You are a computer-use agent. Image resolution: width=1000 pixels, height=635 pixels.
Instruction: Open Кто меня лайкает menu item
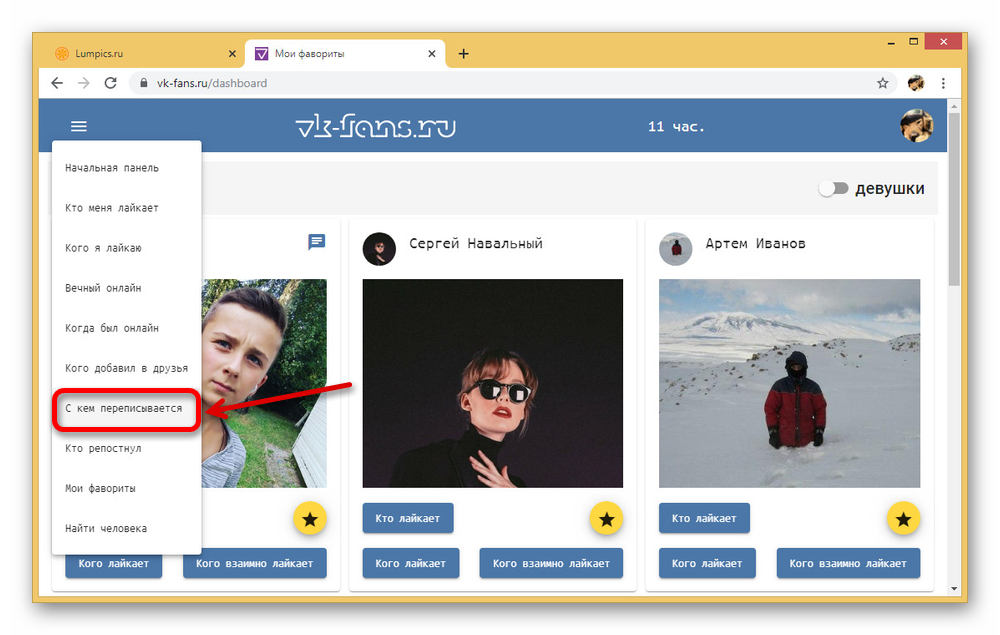coord(126,208)
